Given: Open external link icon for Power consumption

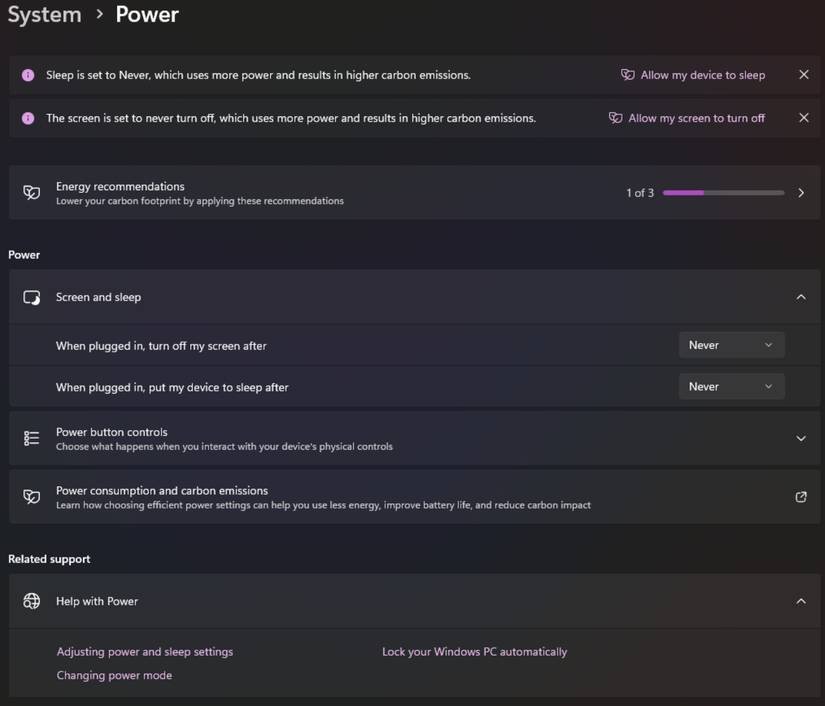Looking at the screenshot, I should 800,497.
